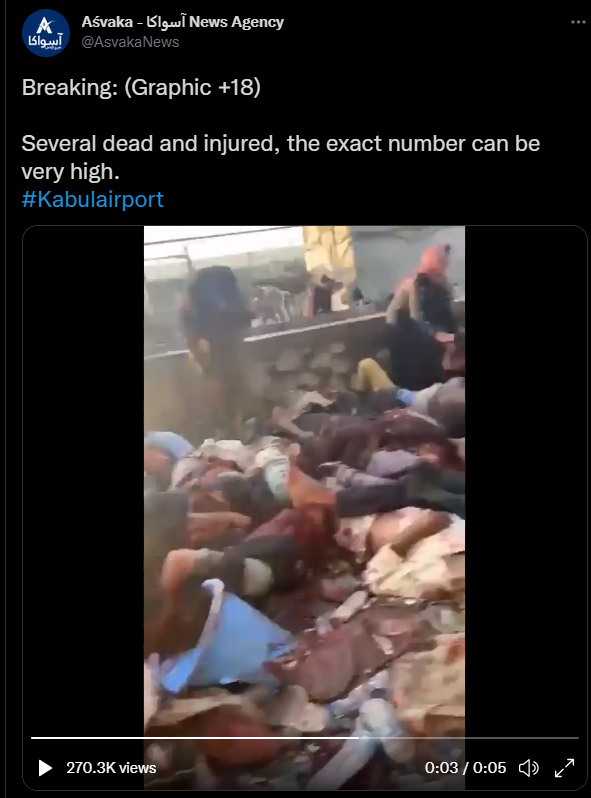591x798 pixels.
Task: Mute the video using the speaker icon
Action: pyautogui.click(x=529, y=767)
